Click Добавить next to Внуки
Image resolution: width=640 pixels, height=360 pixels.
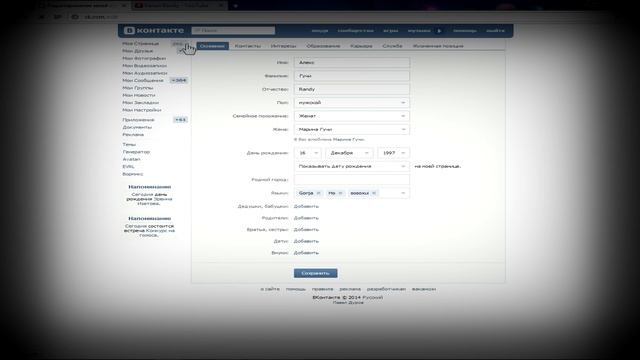[x=306, y=253]
